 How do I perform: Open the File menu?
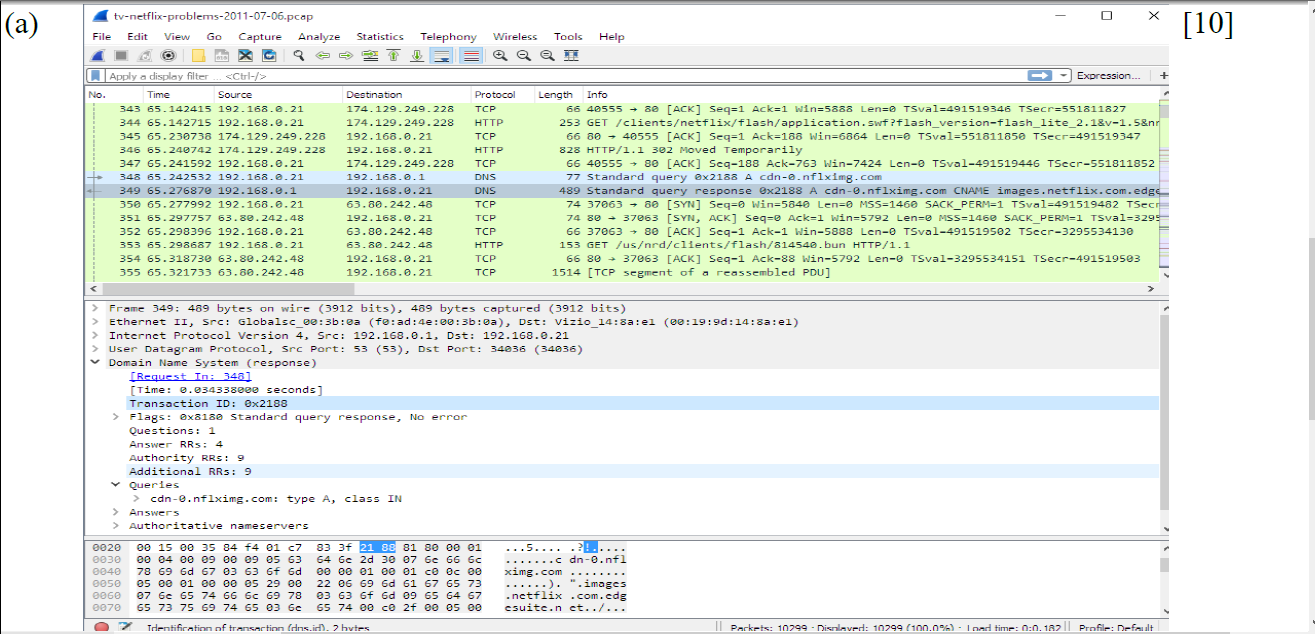click(102, 37)
